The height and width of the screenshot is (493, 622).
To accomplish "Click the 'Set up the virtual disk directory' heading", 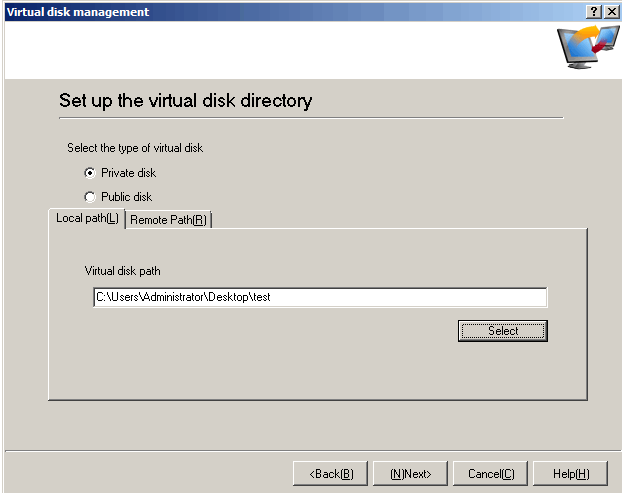I will point(185,101).
